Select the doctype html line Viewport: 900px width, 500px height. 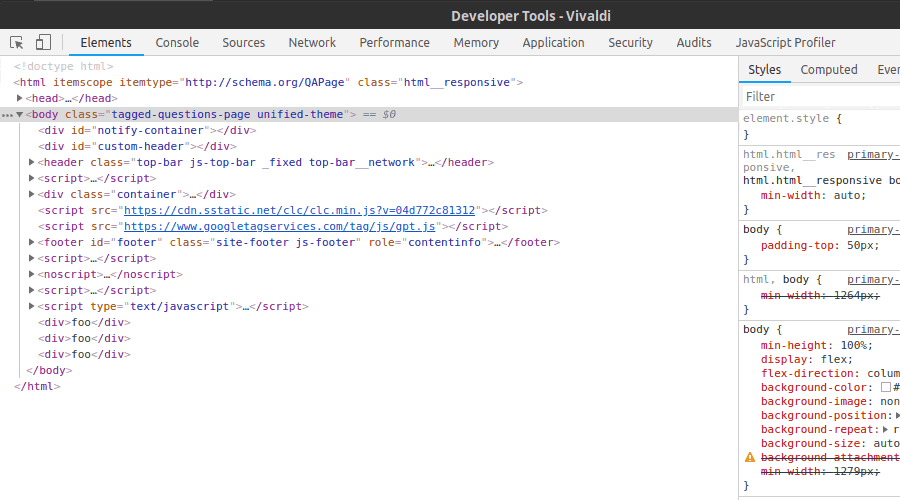(x=64, y=67)
